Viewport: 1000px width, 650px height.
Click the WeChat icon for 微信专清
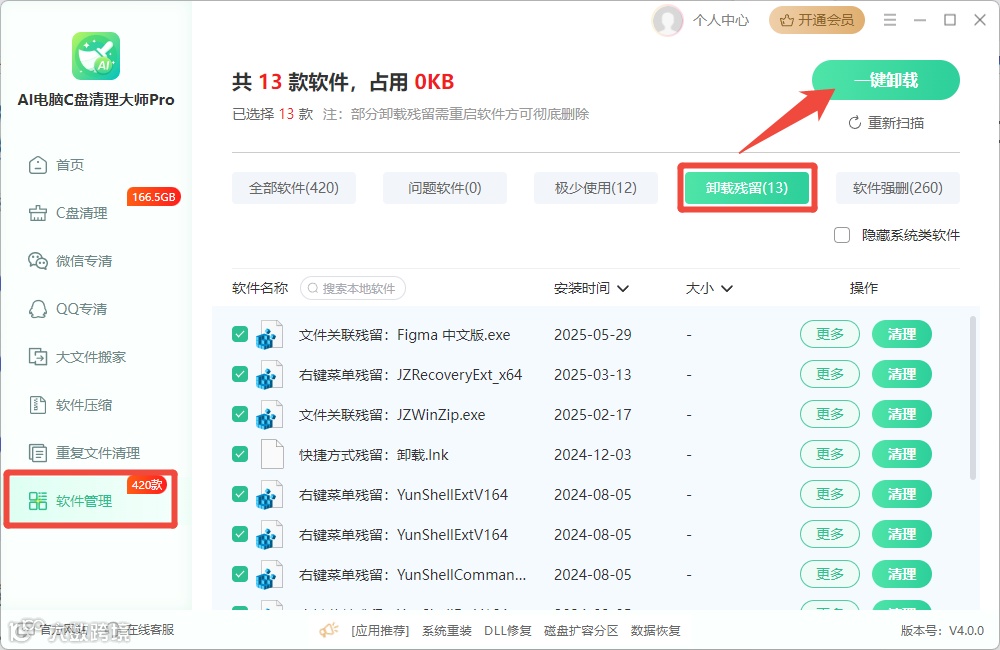[x=38, y=261]
